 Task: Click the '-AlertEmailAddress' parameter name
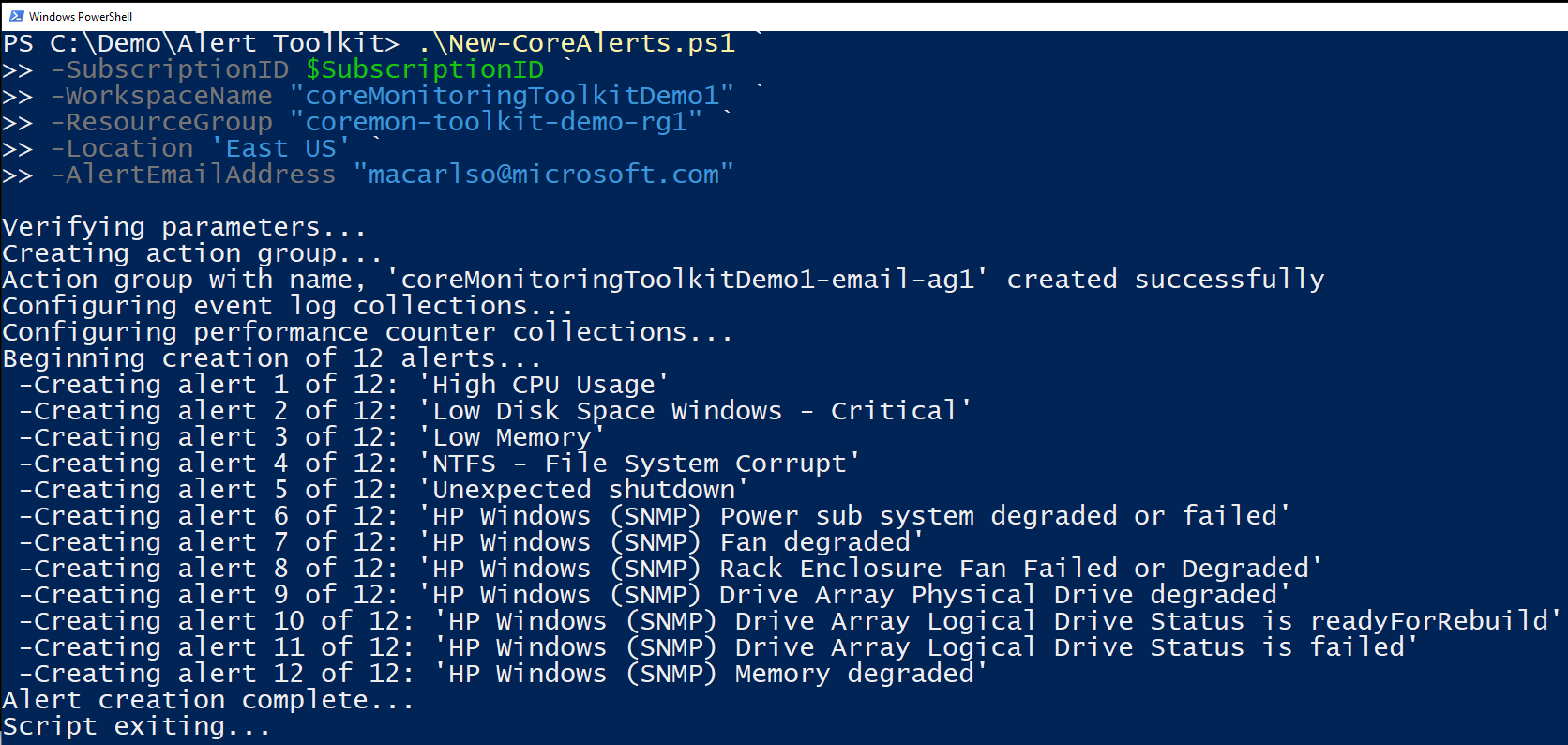point(192,175)
